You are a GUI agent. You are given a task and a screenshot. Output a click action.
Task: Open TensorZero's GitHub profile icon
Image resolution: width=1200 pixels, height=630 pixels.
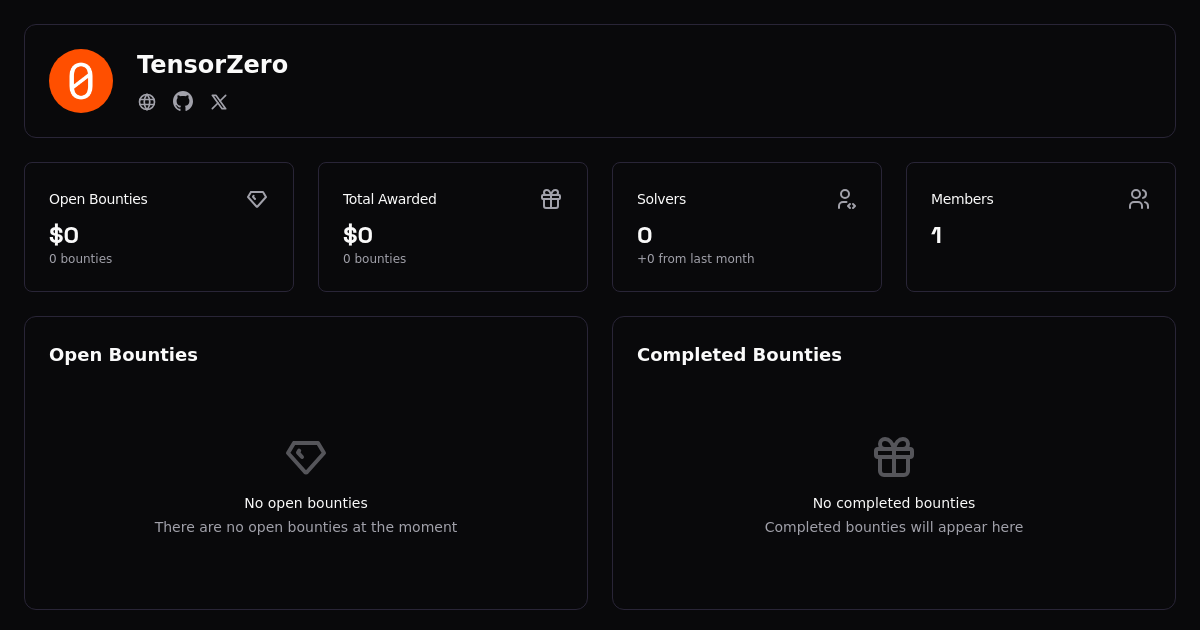click(x=183, y=101)
